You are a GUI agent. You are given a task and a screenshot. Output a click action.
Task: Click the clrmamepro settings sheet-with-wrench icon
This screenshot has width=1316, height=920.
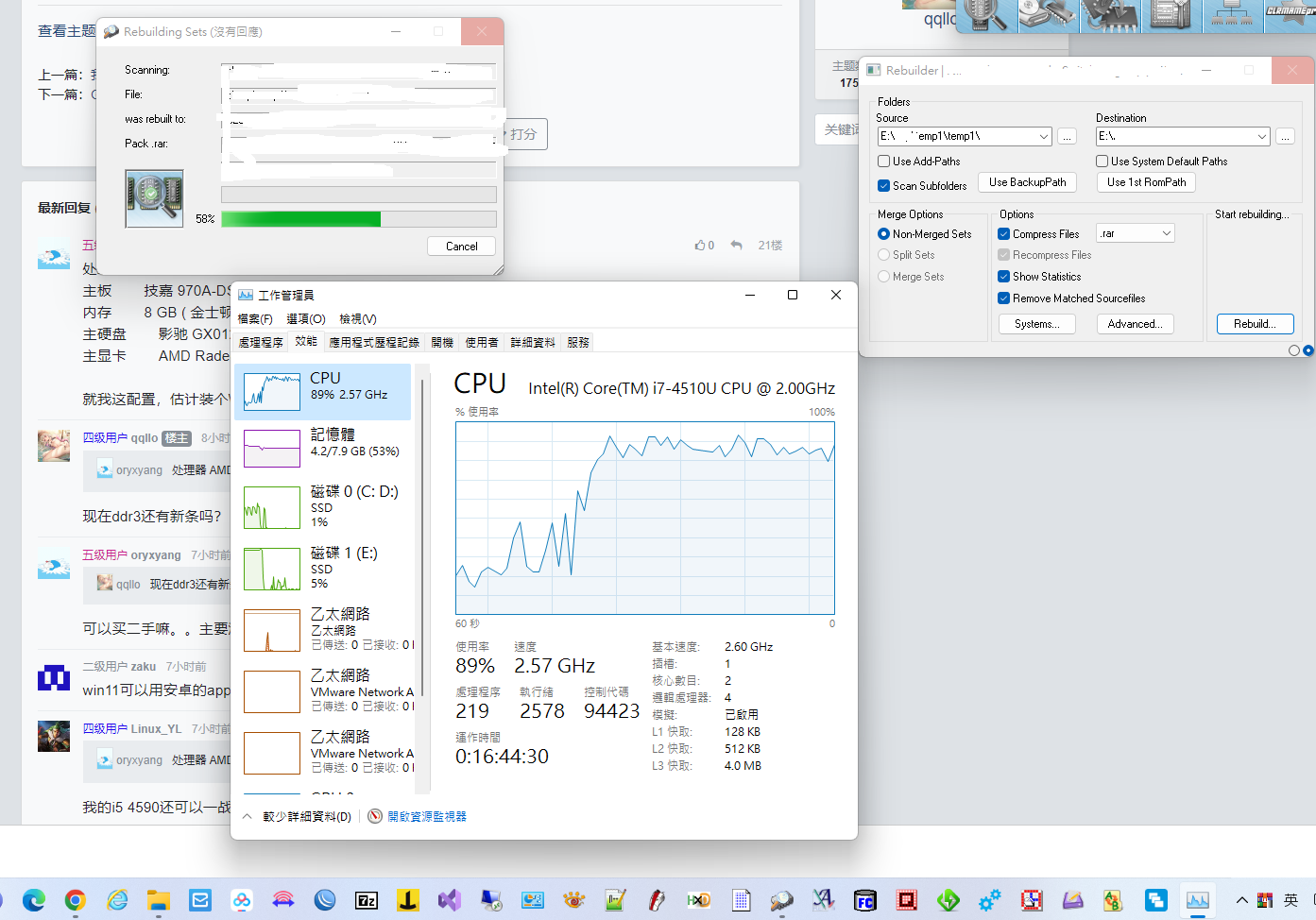pos(1171,15)
